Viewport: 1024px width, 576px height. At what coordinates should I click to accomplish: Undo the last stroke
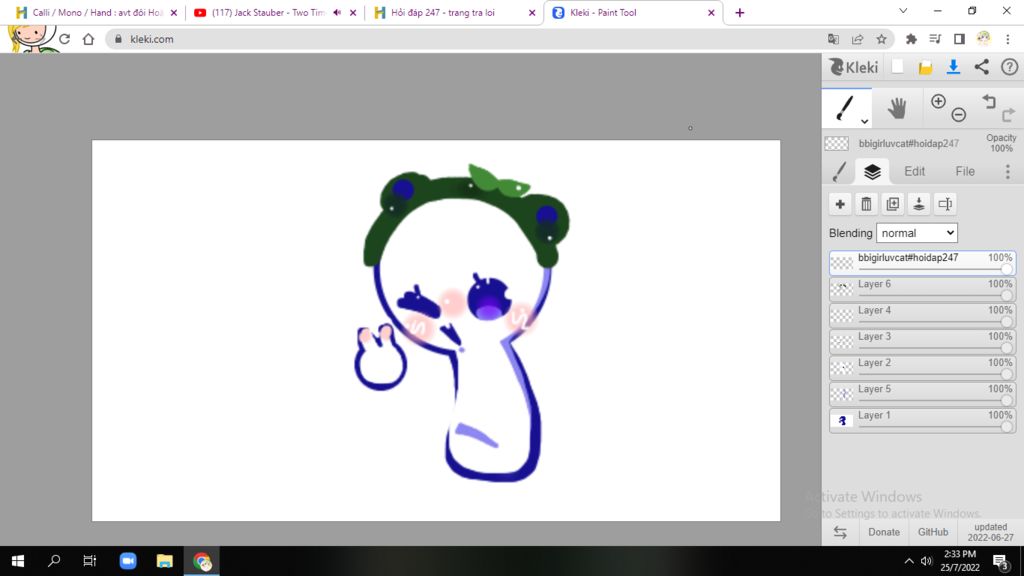click(989, 101)
